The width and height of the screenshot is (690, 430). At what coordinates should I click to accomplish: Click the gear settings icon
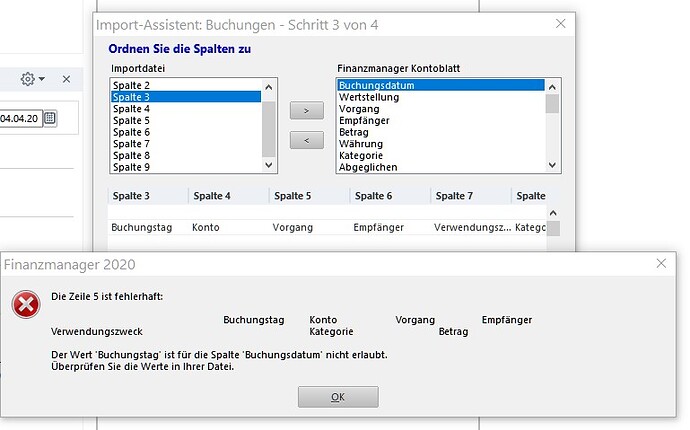27,79
